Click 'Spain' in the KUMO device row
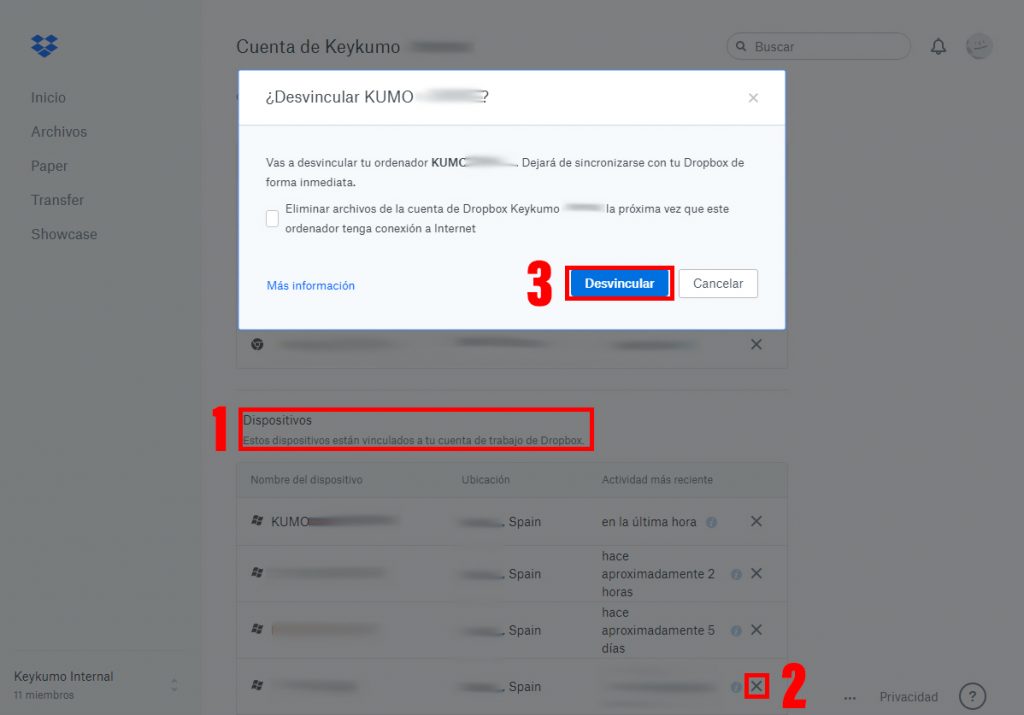 pos(524,522)
